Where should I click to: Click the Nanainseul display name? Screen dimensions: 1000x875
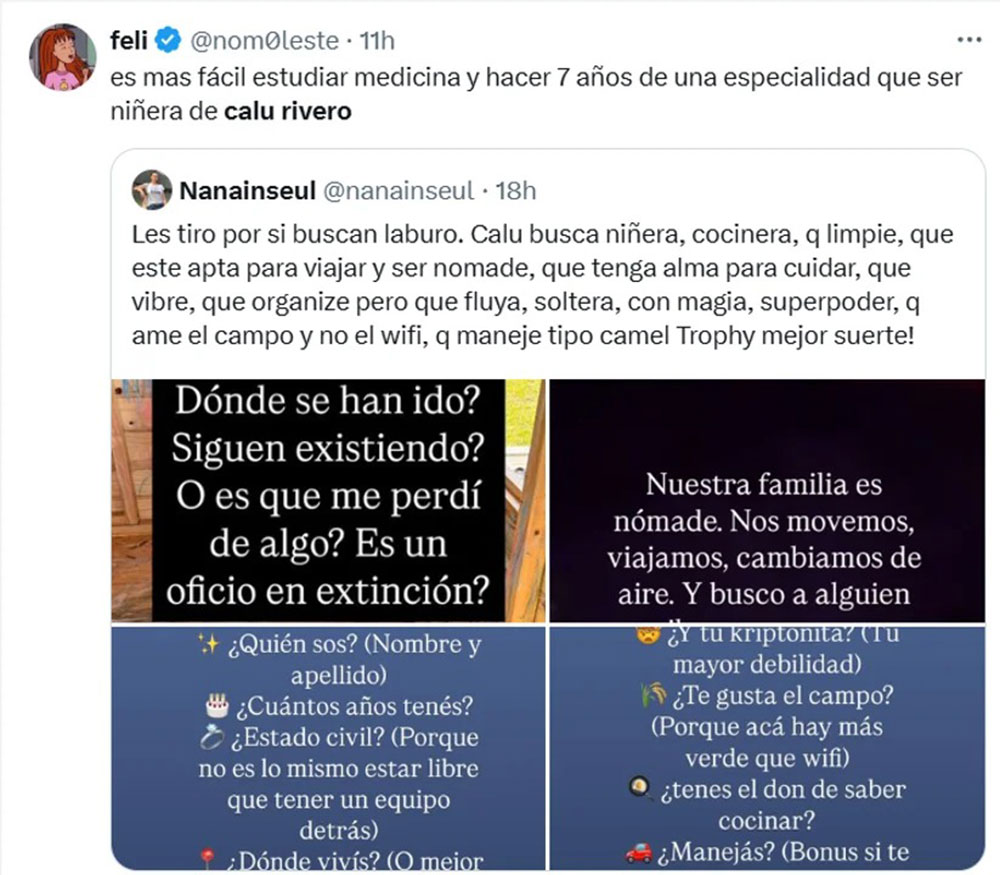(x=245, y=189)
